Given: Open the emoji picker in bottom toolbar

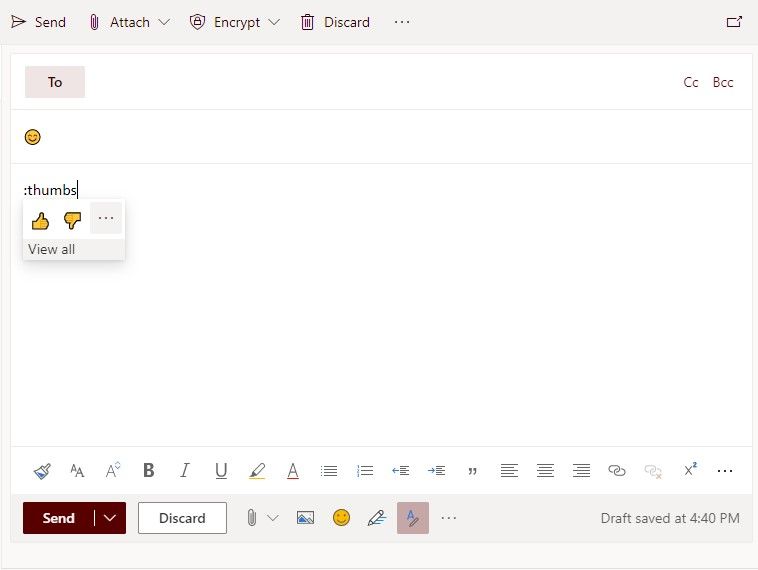Looking at the screenshot, I should coord(342,518).
